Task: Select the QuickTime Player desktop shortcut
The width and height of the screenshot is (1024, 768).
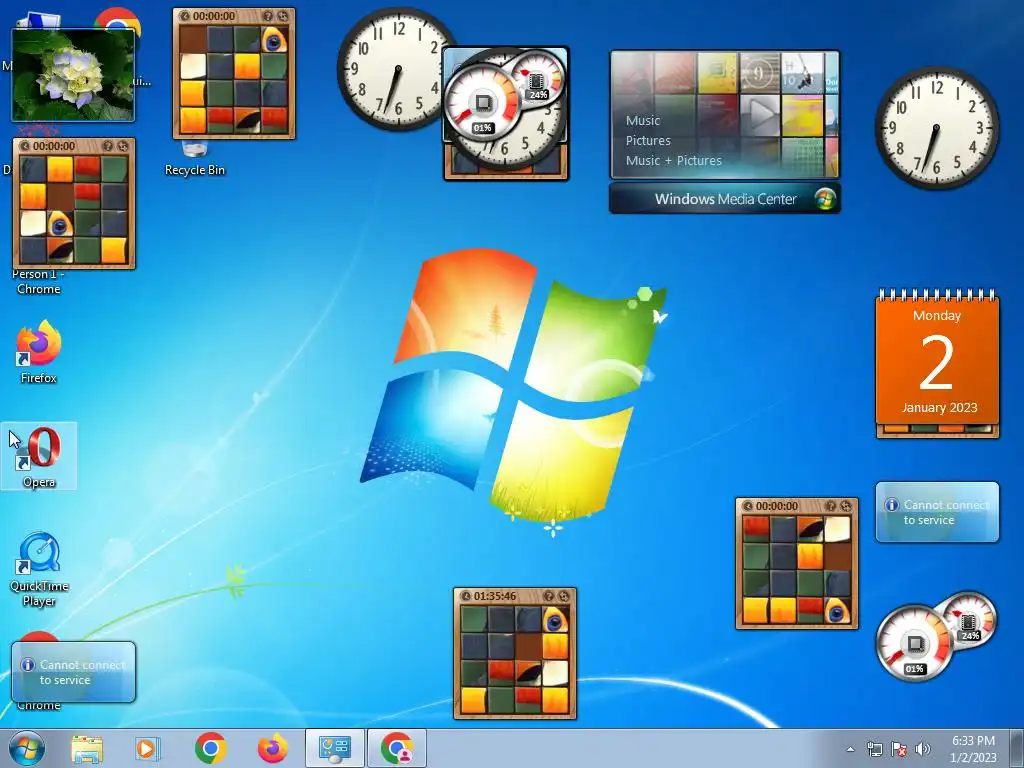Action: pyautogui.click(x=39, y=569)
